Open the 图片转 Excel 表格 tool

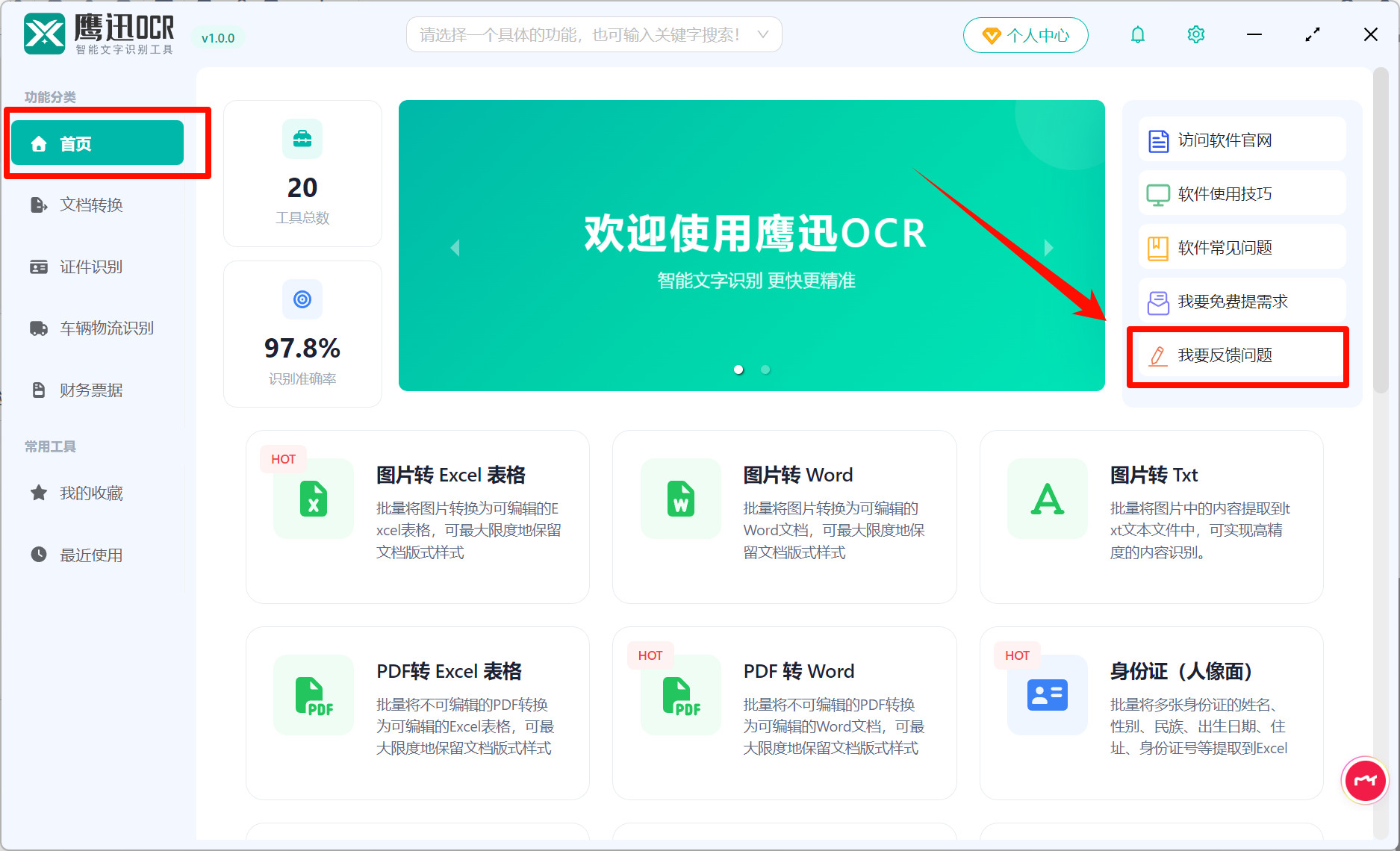click(417, 516)
